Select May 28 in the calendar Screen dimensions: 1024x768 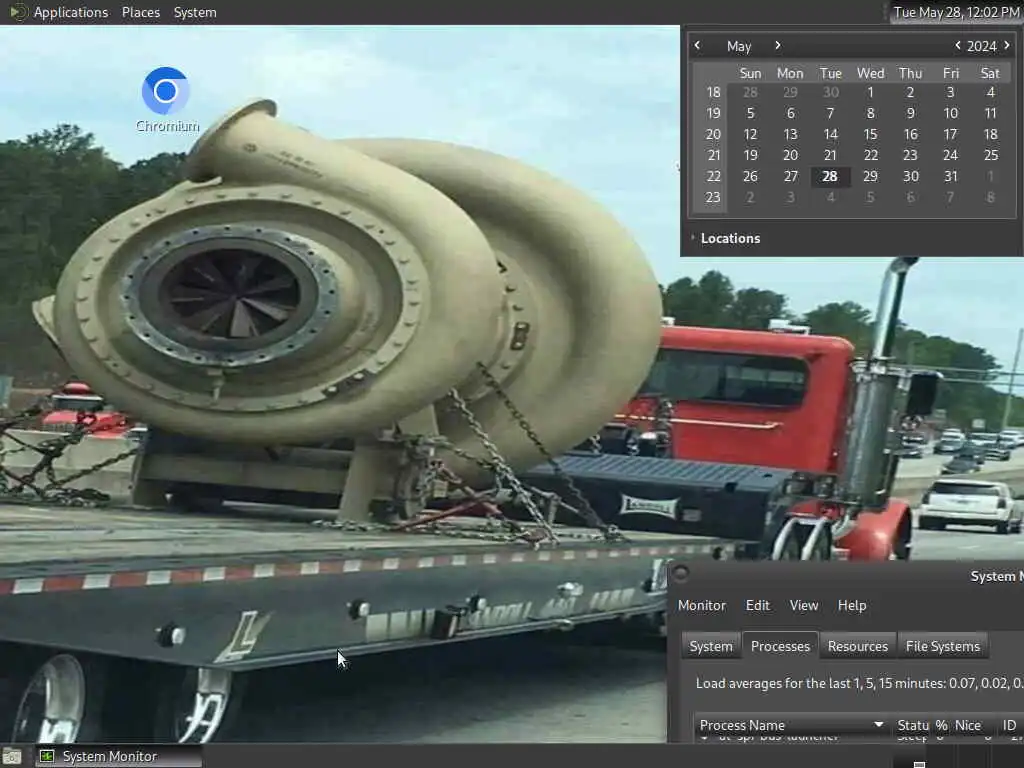[x=830, y=176]
